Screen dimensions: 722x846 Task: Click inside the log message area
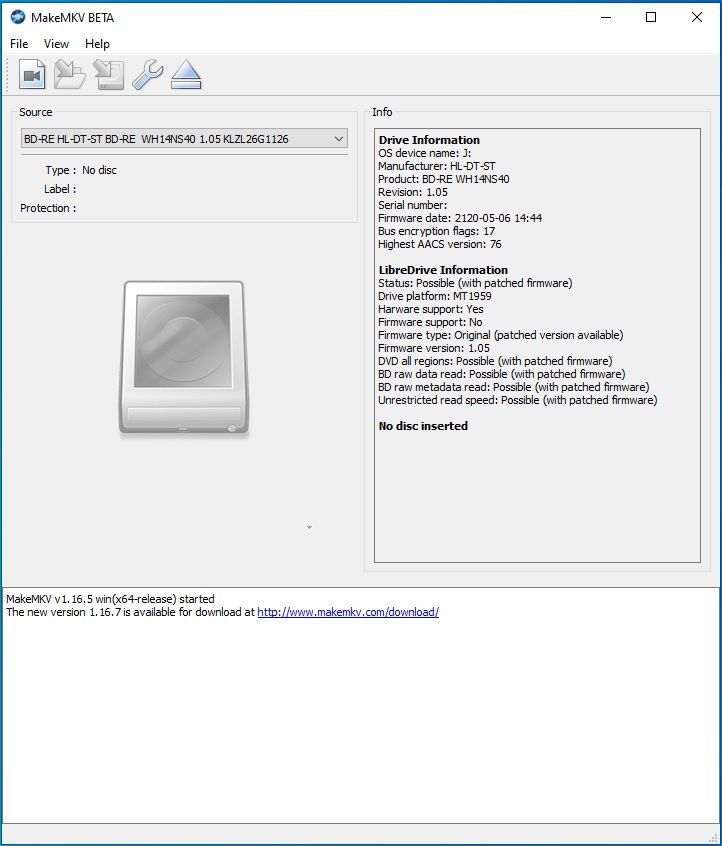pyautogui.click(x=360, y=720)
